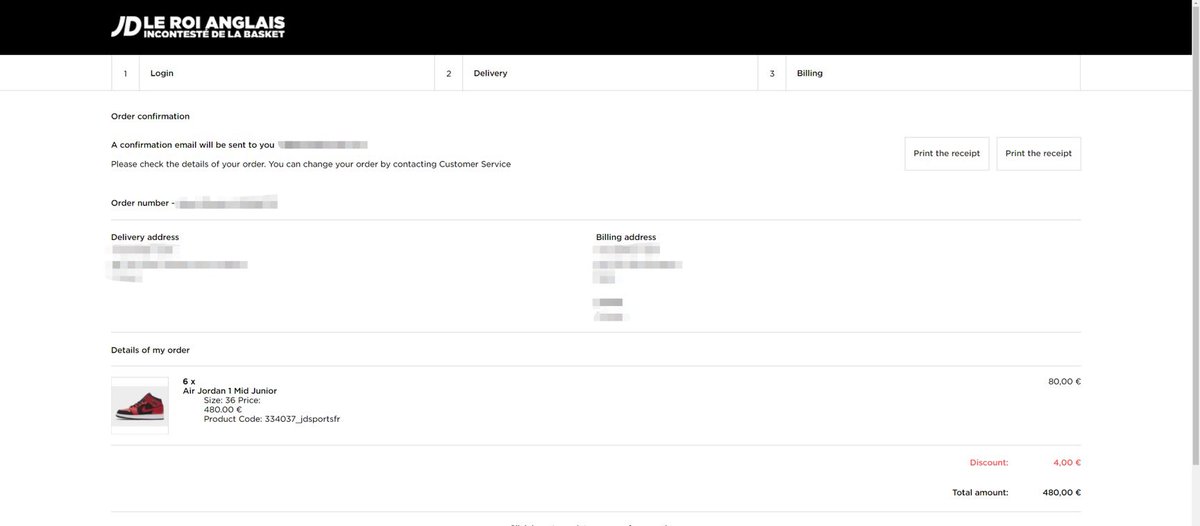Click the 4,00 € discount value
Image resolution: width=1200 pixels, height=526 pixels.
tap(1067, 462)
